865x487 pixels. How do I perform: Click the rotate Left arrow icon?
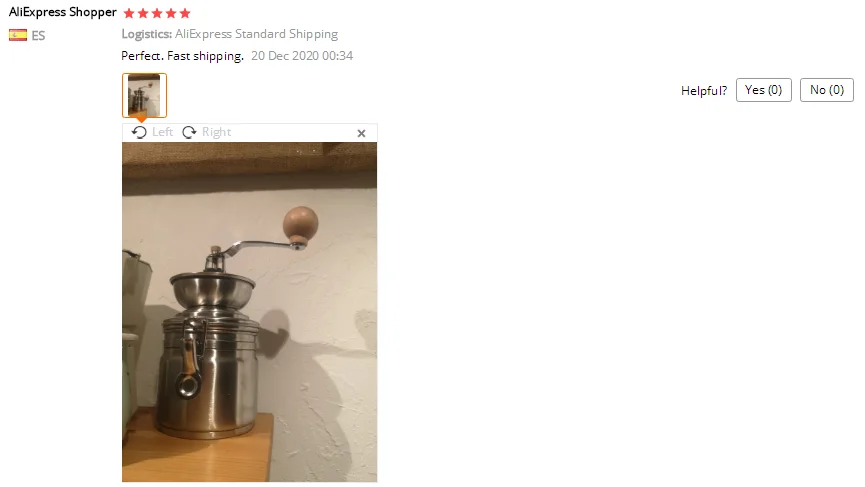139,132
